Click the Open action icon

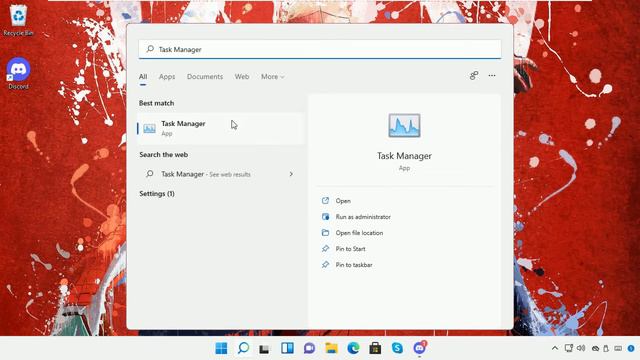coord(325,200)
